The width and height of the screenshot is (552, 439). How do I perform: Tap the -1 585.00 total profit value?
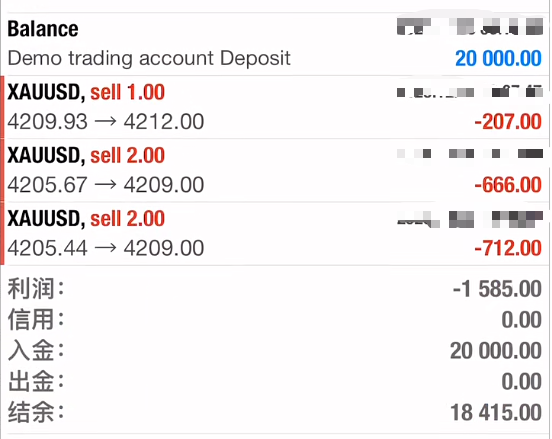(497, 289)
